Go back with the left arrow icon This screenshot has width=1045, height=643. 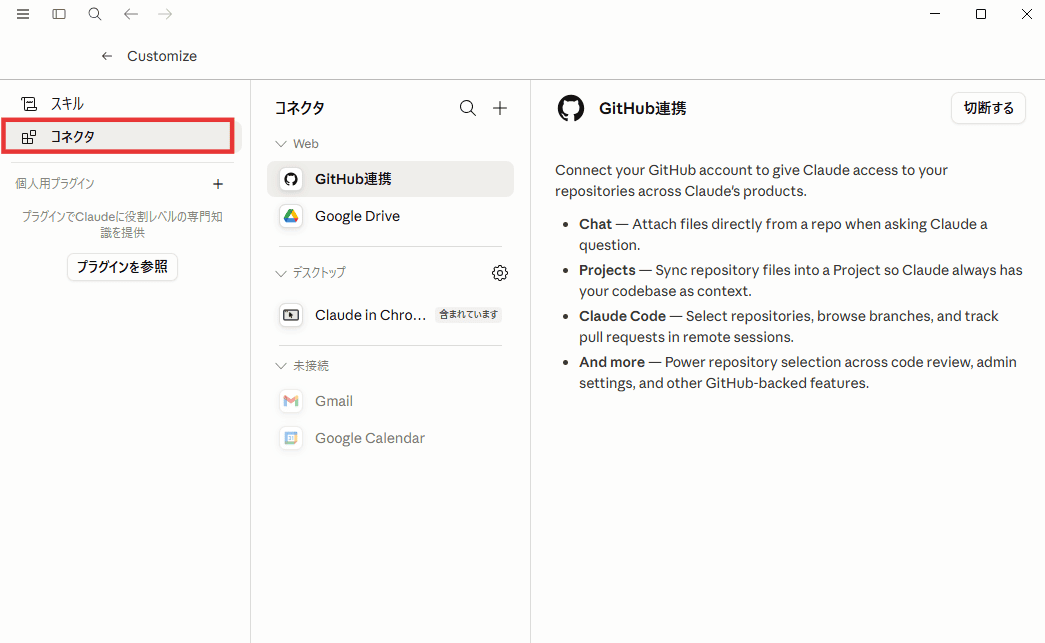[131, 14]
